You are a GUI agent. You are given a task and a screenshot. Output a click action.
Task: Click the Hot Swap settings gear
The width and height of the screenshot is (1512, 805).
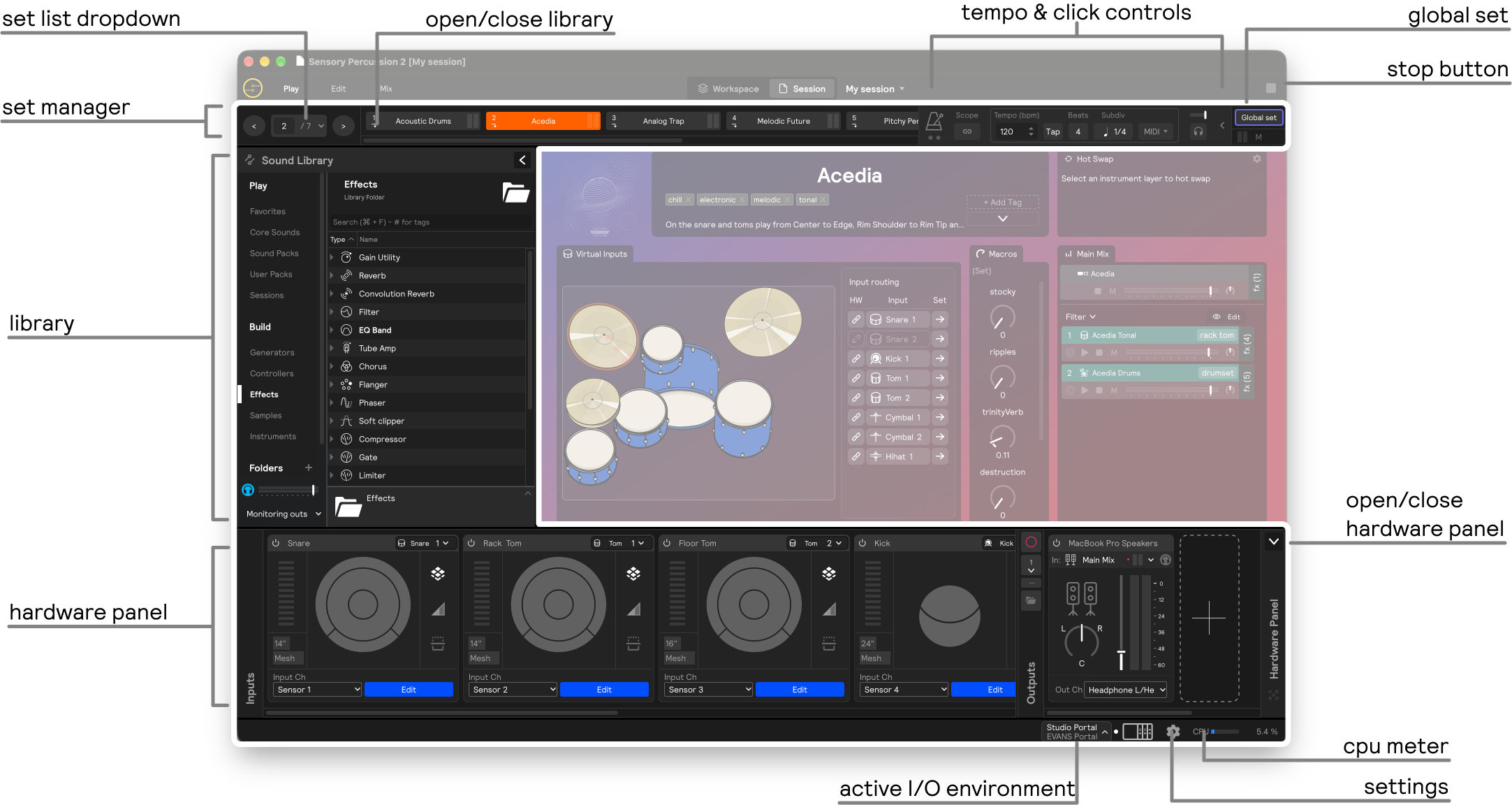tap(1256, 159)
